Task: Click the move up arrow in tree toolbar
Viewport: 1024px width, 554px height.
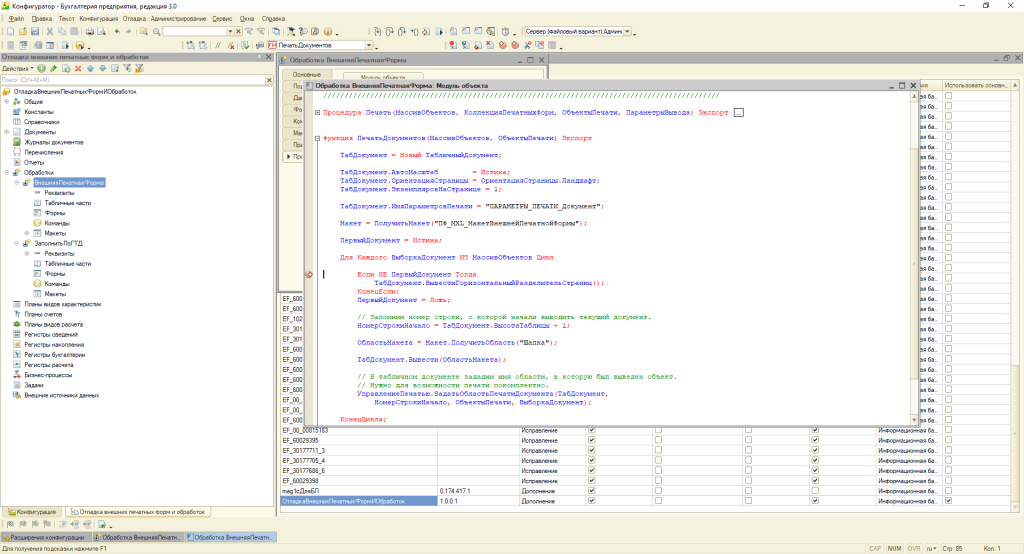Action: [90, 68]
